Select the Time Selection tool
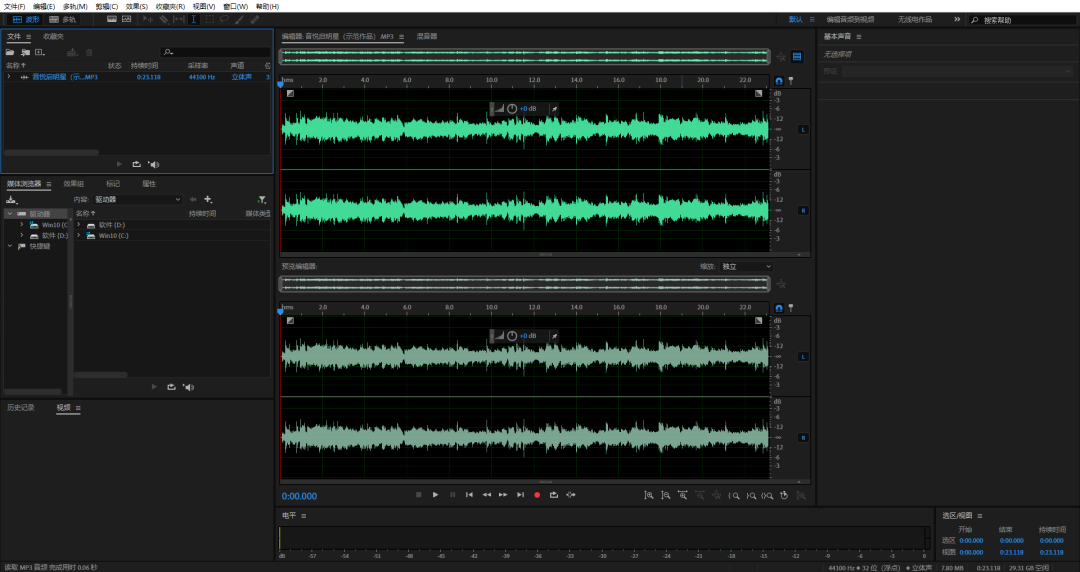Viewport: 1080px width, 572px height. coord(194,19)
